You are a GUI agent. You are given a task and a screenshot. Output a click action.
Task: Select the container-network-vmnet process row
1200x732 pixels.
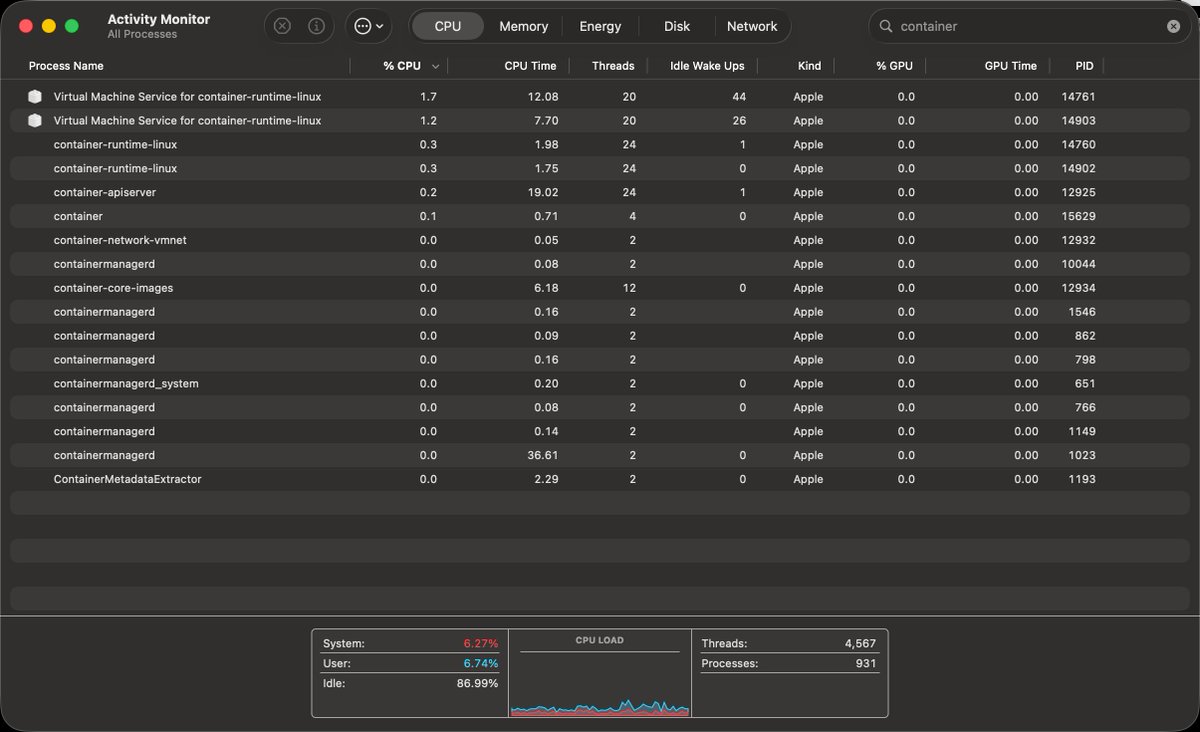coord(600,241)
